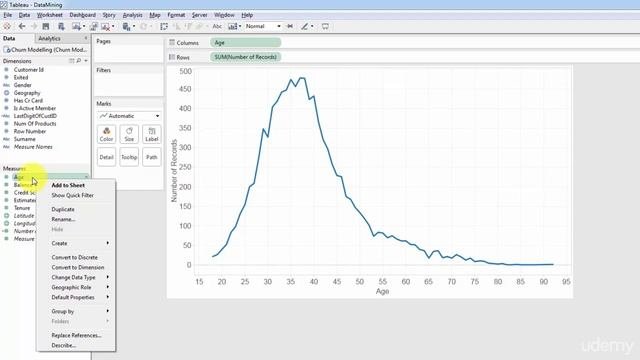Select the Gender dimension

[x=22, y=85]
